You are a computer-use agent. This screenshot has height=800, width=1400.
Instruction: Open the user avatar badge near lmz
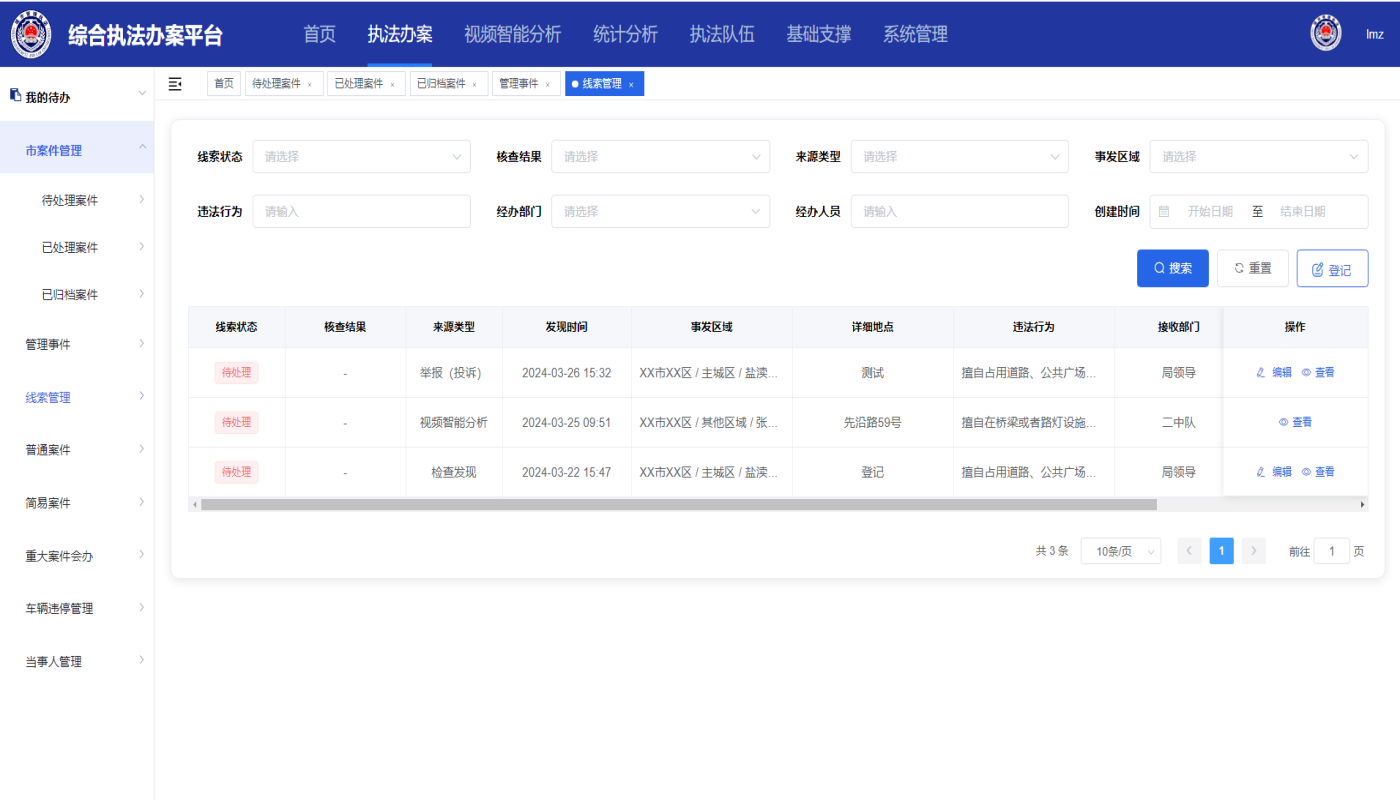click(1326, 33)
